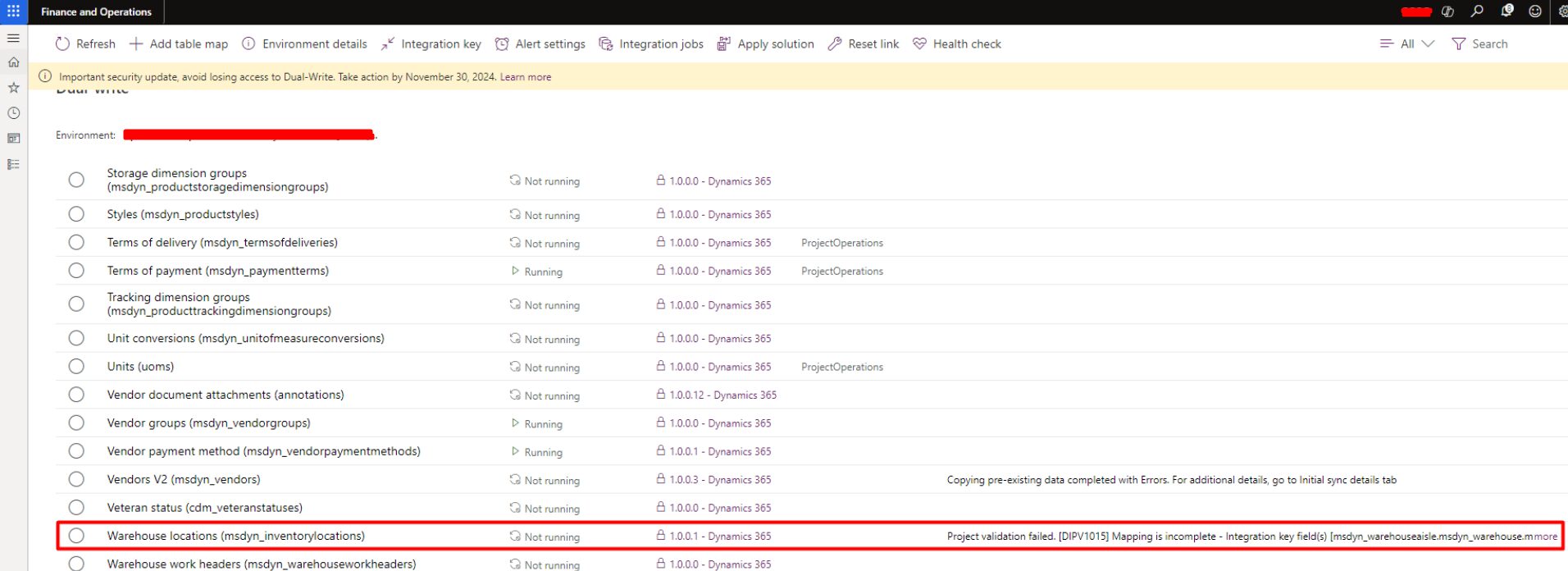Open Terms of payment table map
This screenshot has width=1568, height=571.
point(218,271)
